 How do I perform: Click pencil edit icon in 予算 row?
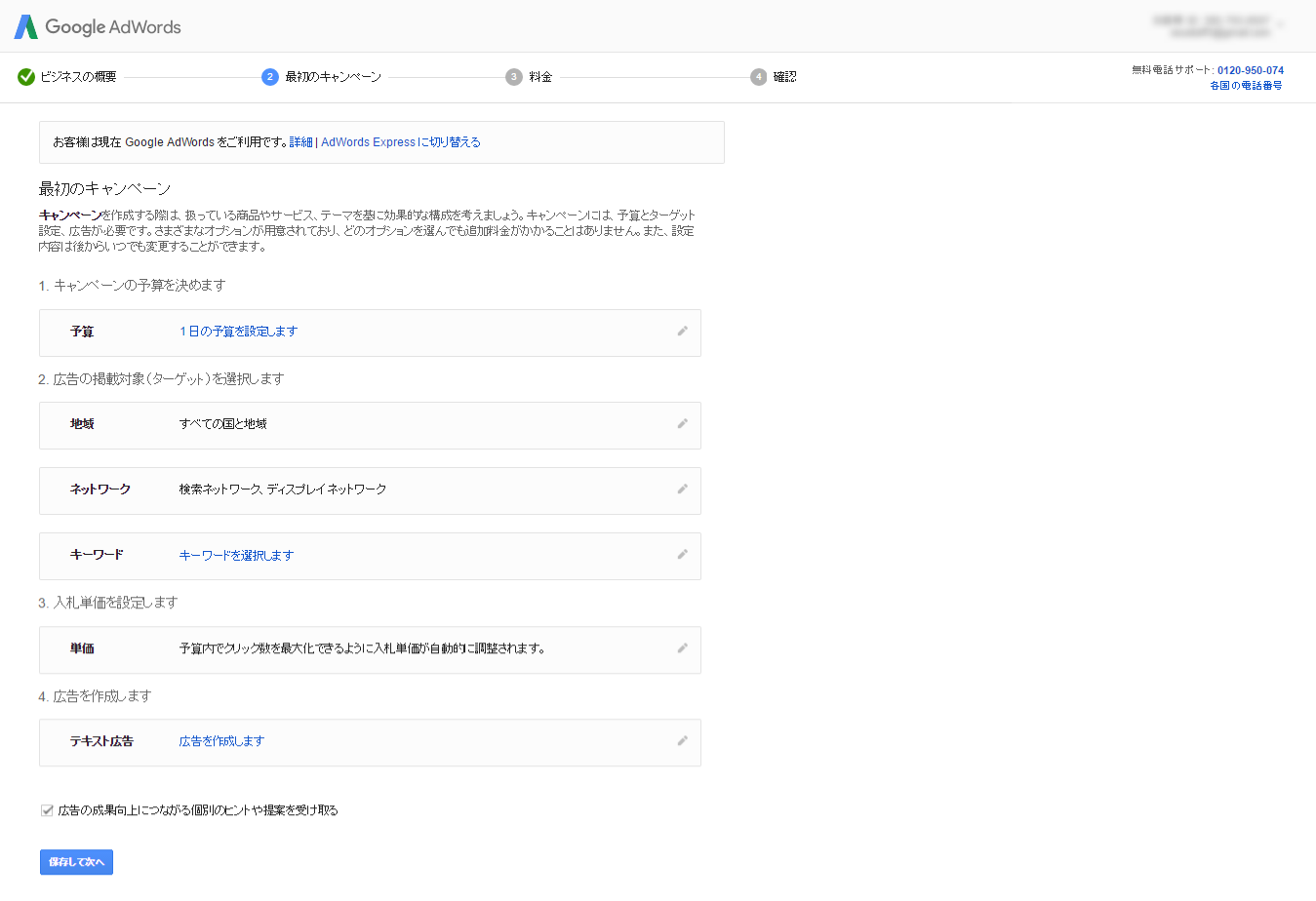[x=682, y=332]
